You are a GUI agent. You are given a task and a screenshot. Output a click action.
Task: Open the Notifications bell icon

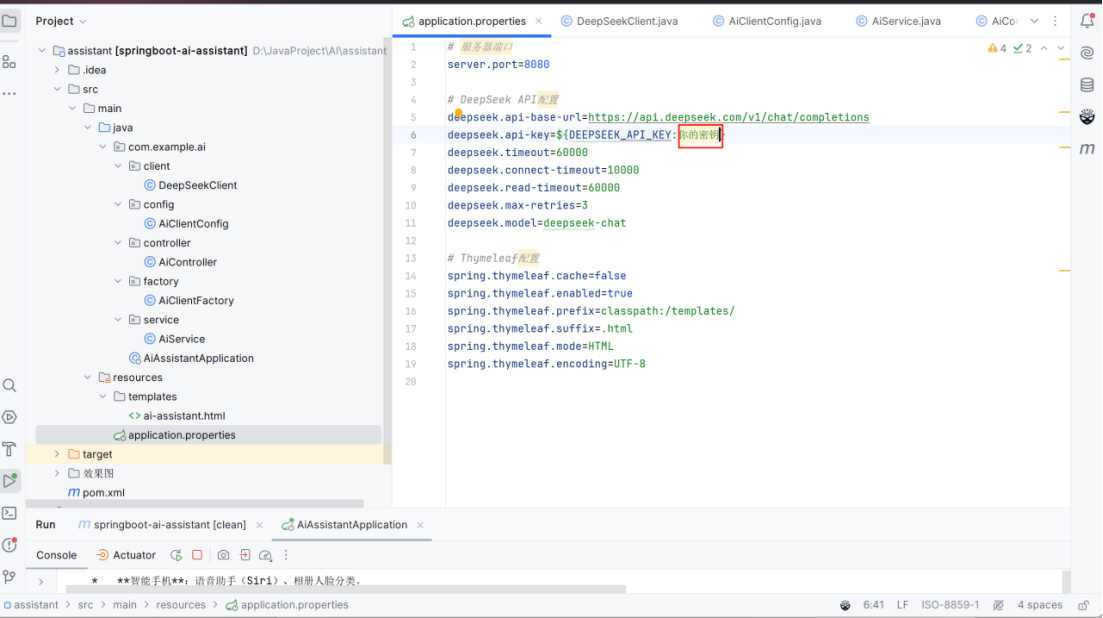point(1087,21)
